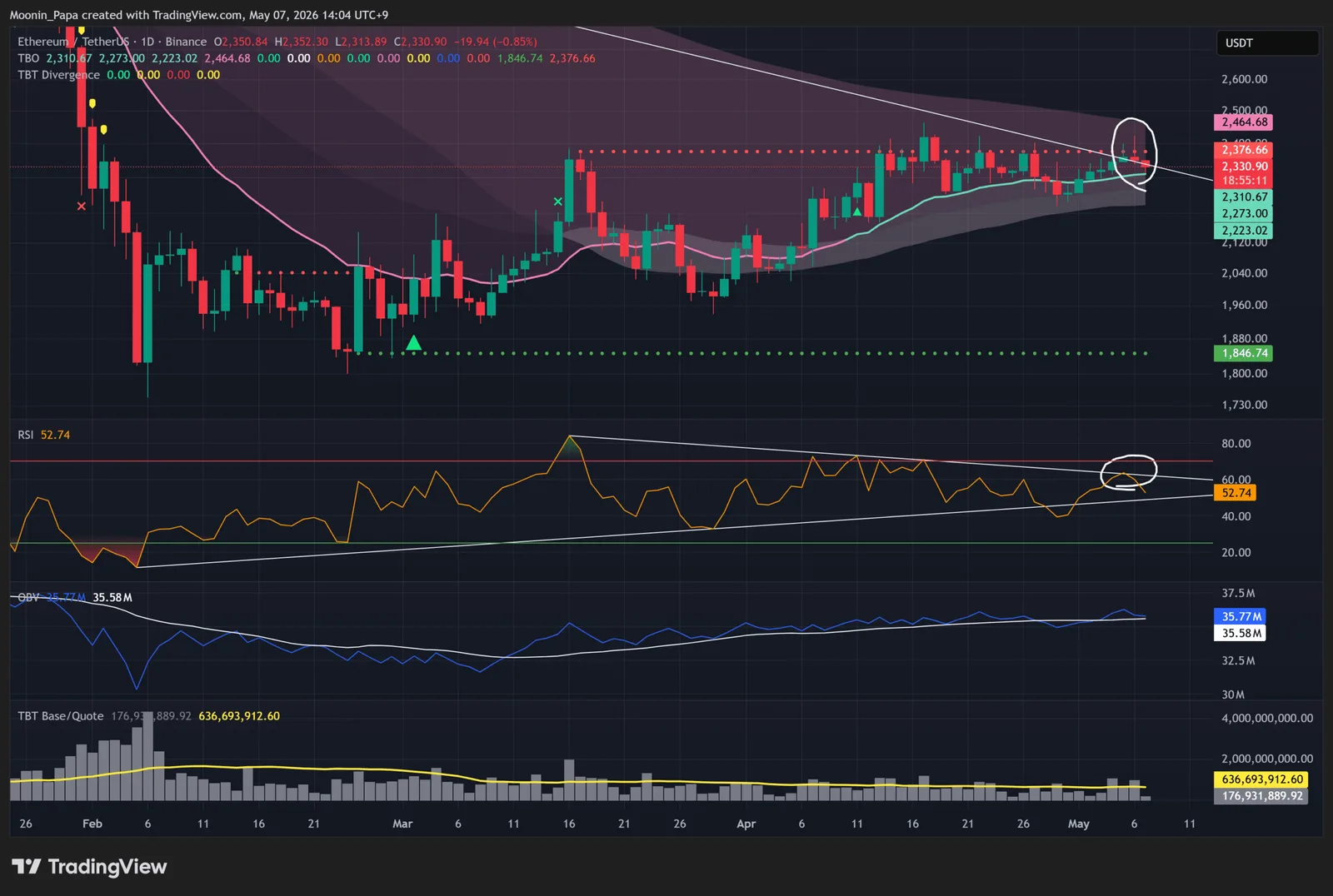
Task: Click the green X marker near mid-March
Action: click(x=558, y=202)
